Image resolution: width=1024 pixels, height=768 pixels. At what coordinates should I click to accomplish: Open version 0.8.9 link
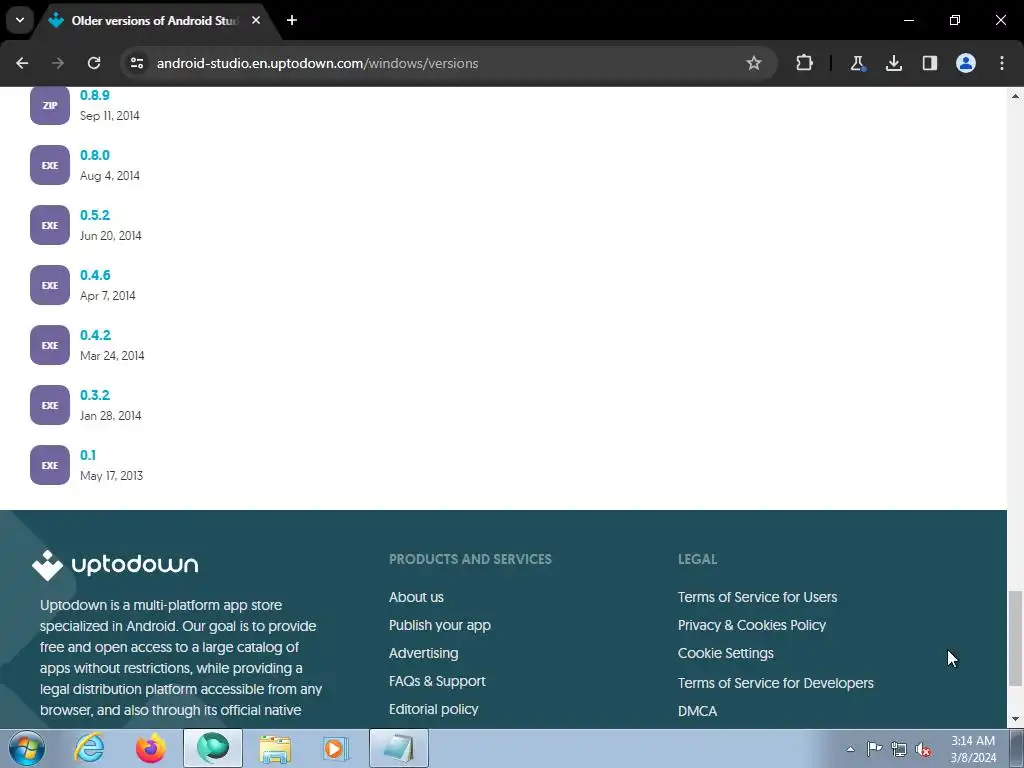click(x=95, y=95)
